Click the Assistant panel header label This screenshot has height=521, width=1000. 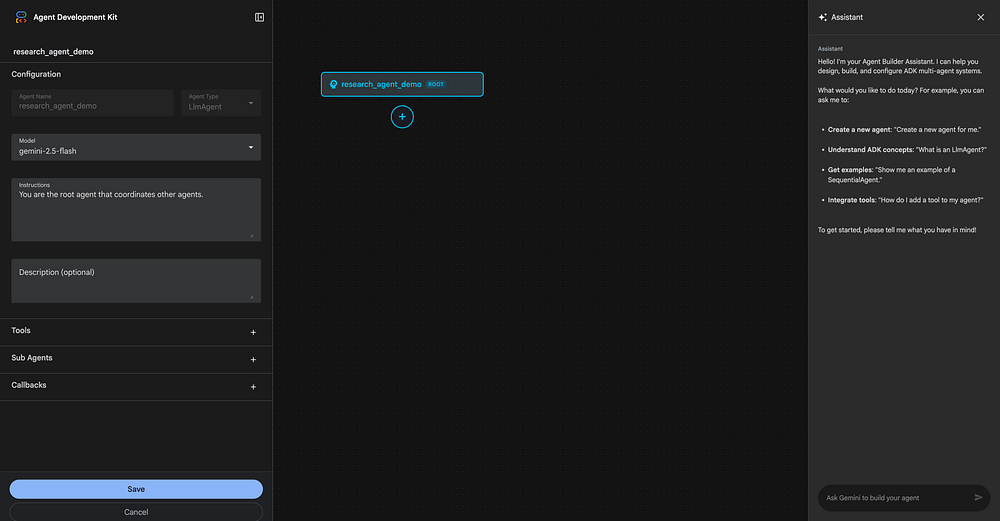pyautogui.click(x=847, y=17)
